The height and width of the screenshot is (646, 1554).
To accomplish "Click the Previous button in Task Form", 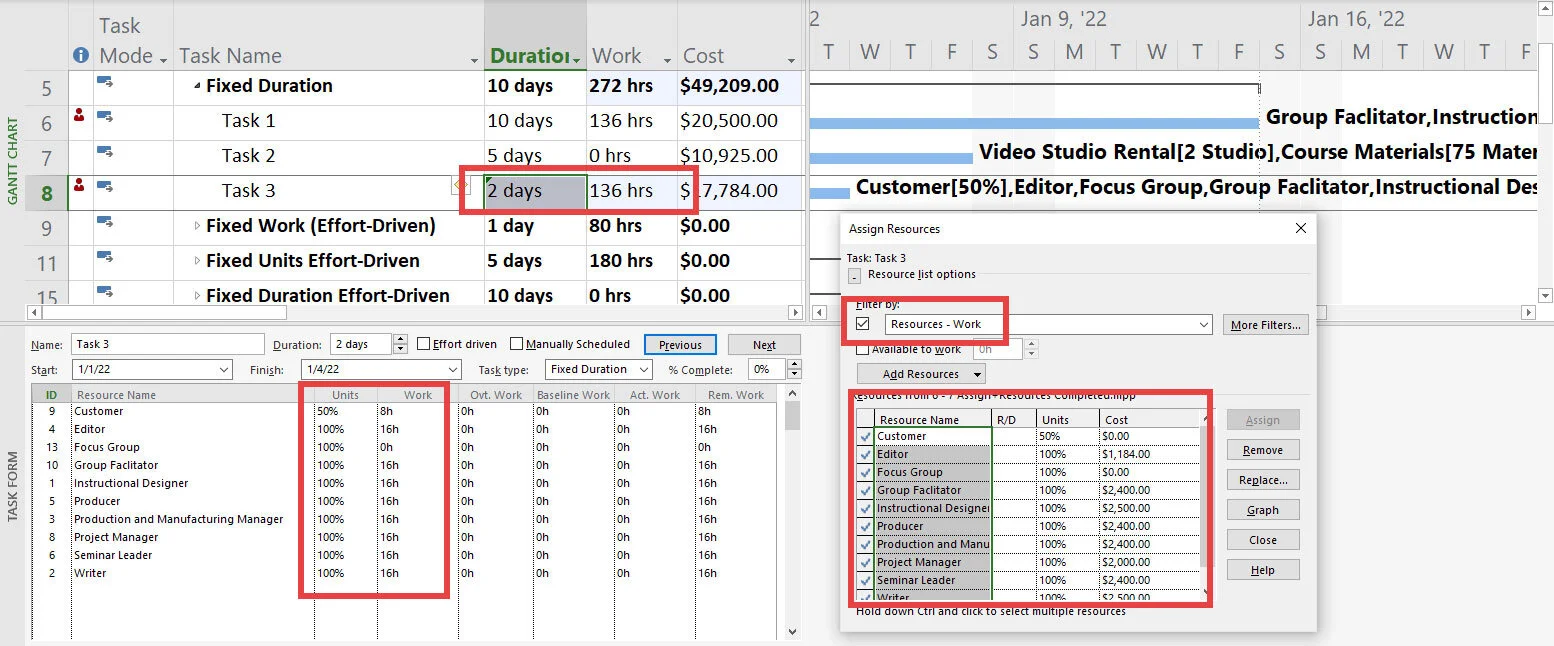I will 680,345.
